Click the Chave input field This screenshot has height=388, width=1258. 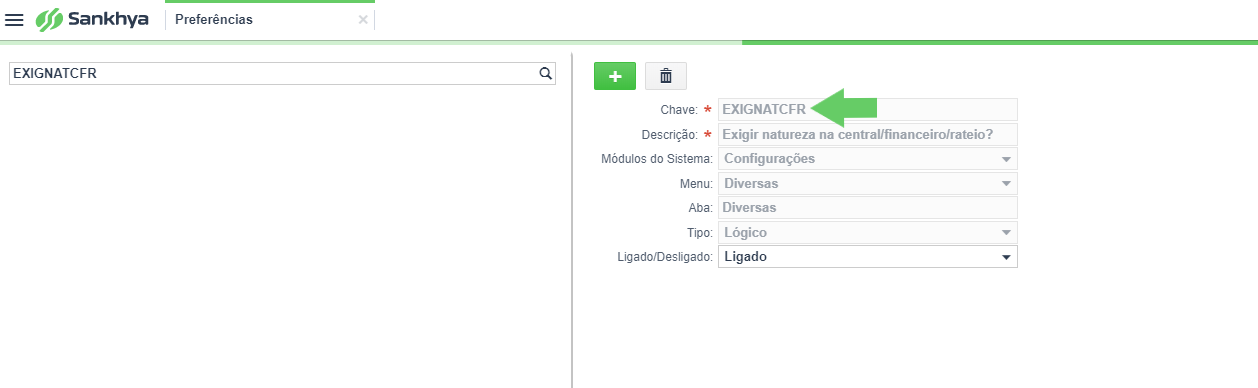(867, 109)
